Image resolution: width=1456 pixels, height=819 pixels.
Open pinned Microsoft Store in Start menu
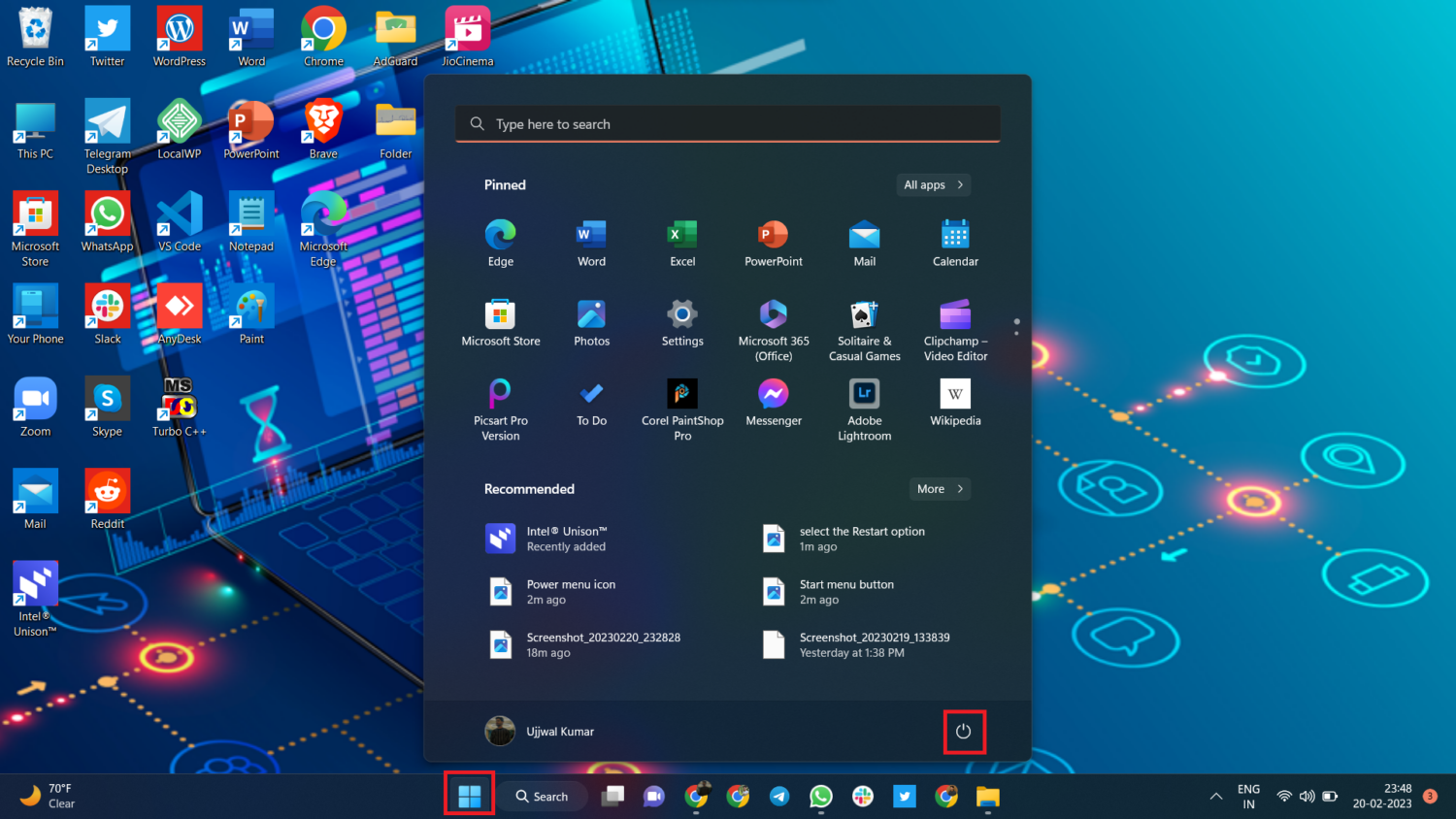coord(501,322)
